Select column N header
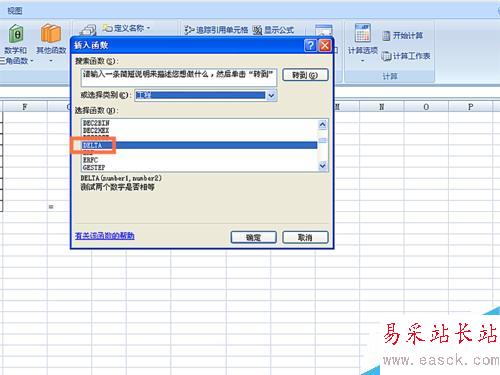 coord(381,107)
